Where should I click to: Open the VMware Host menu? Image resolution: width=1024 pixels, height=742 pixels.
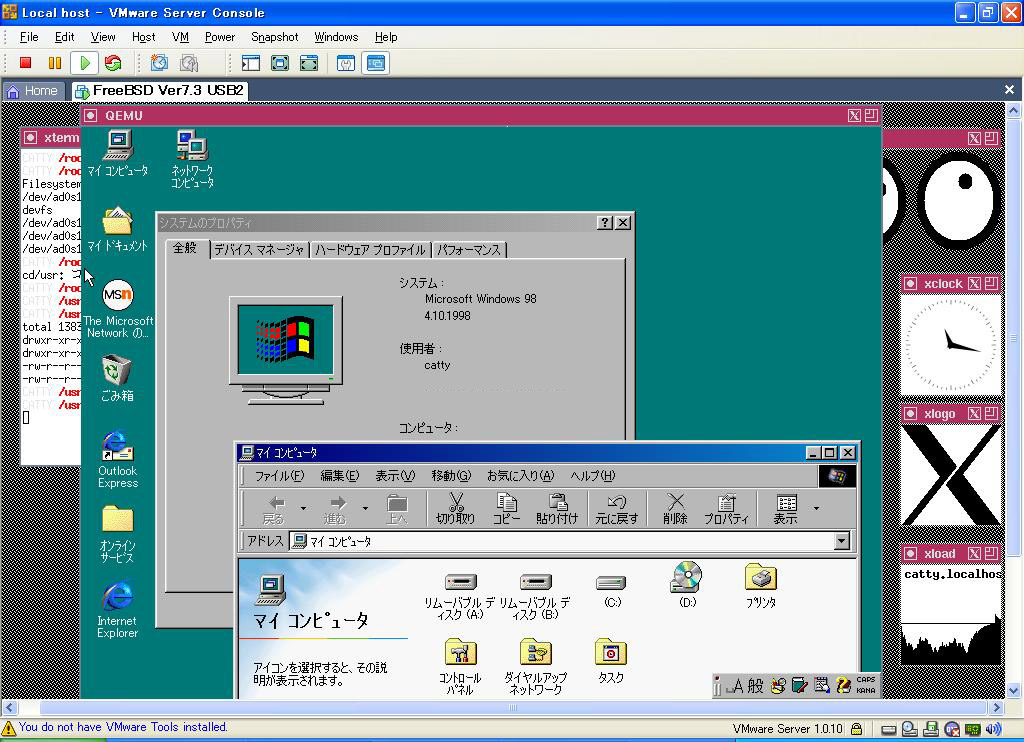[143, 37]
